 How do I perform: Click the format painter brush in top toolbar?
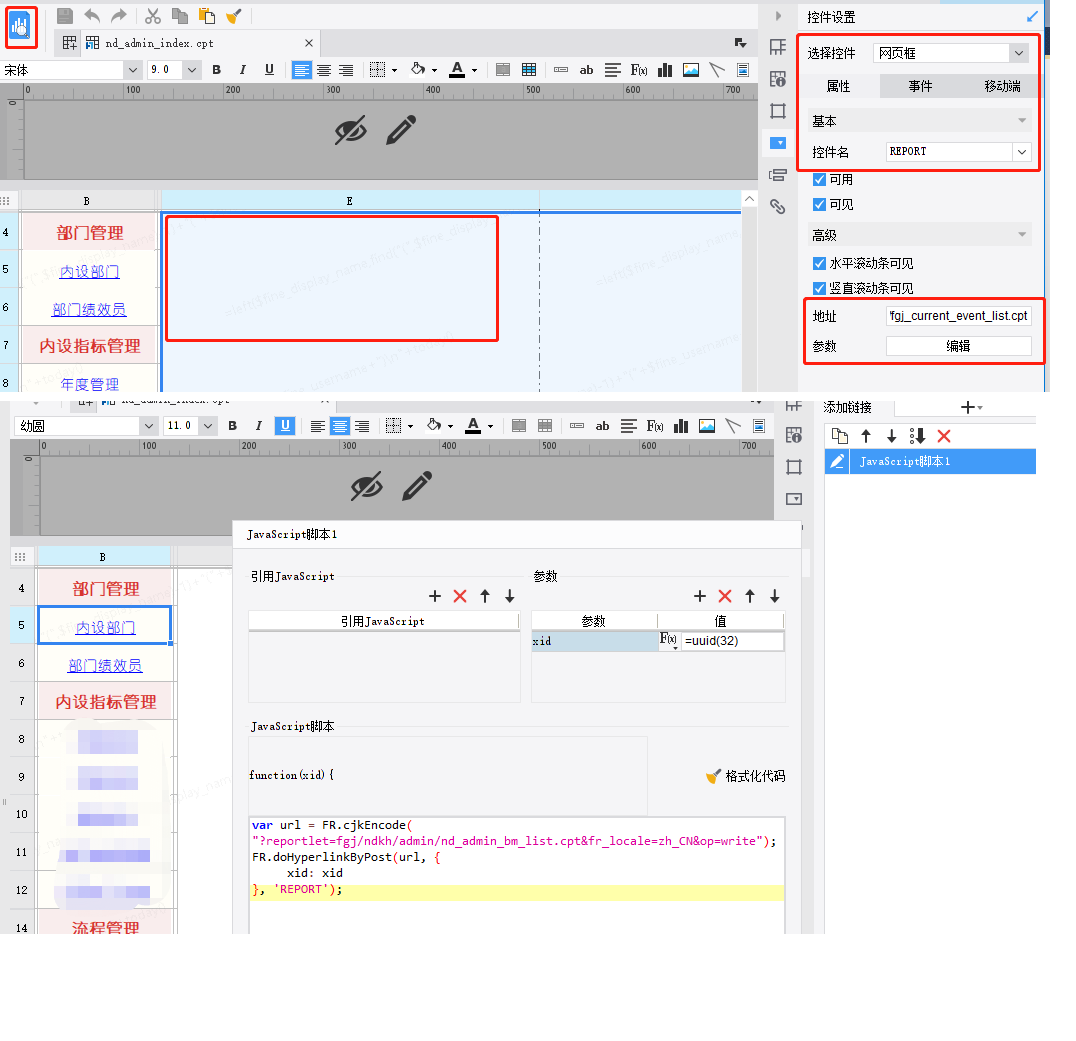click(233, 16)
